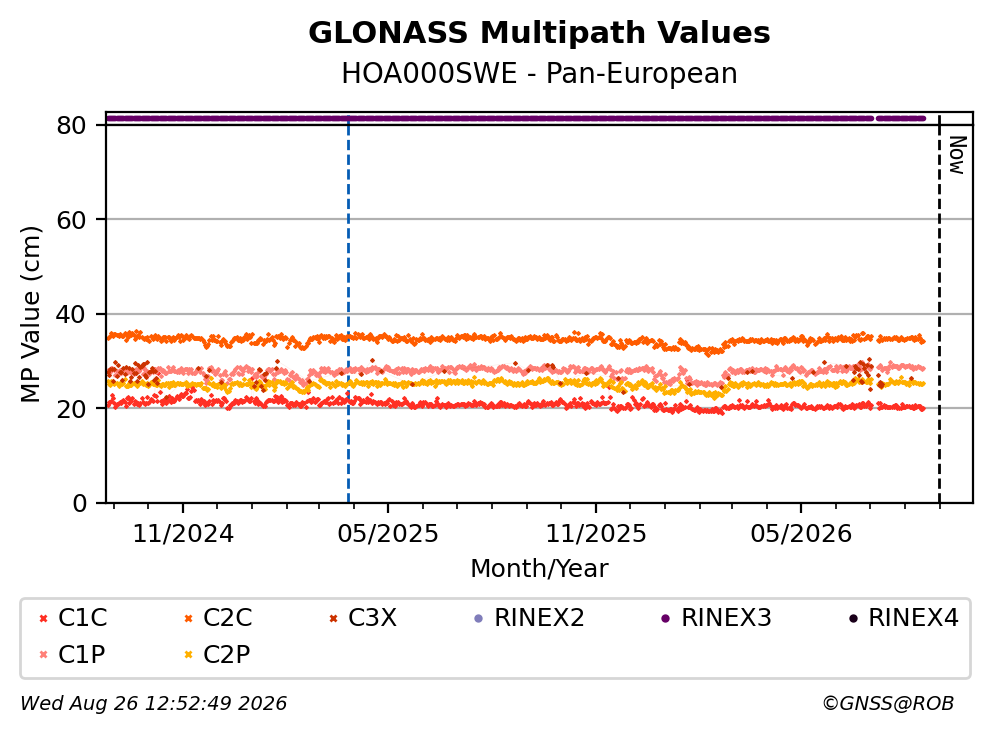The width and height of the screenshot is (993, 734).
Task: Click the 11/2024 x-axis tick label
Action: tap(183, 534)
